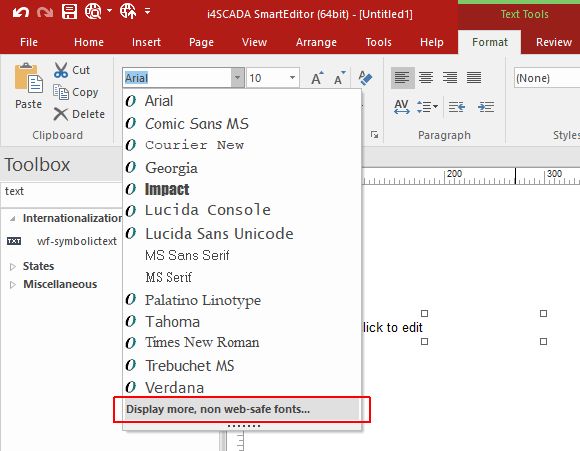580x451 pixels.
Task: Click the Clear Formatting eraser icon
Action: 365,78
